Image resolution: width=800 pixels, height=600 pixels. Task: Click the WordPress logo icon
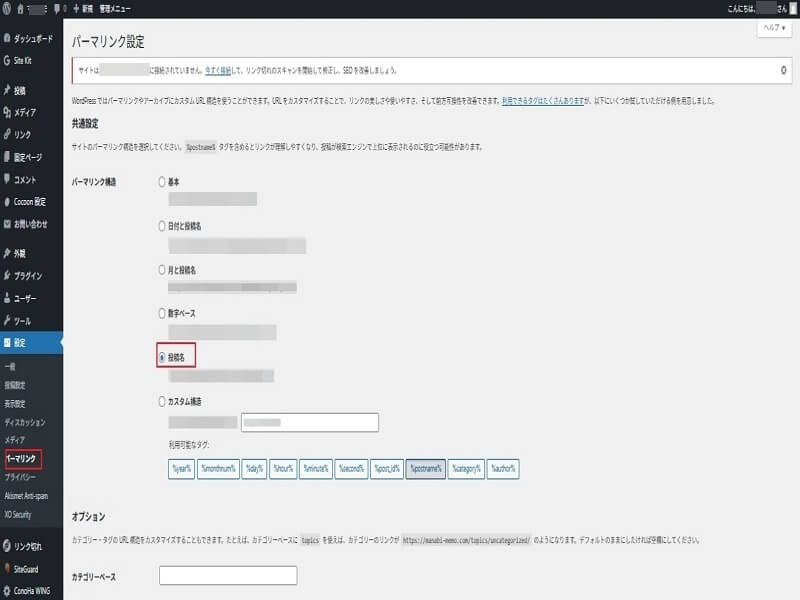click(x=8, y=8)
